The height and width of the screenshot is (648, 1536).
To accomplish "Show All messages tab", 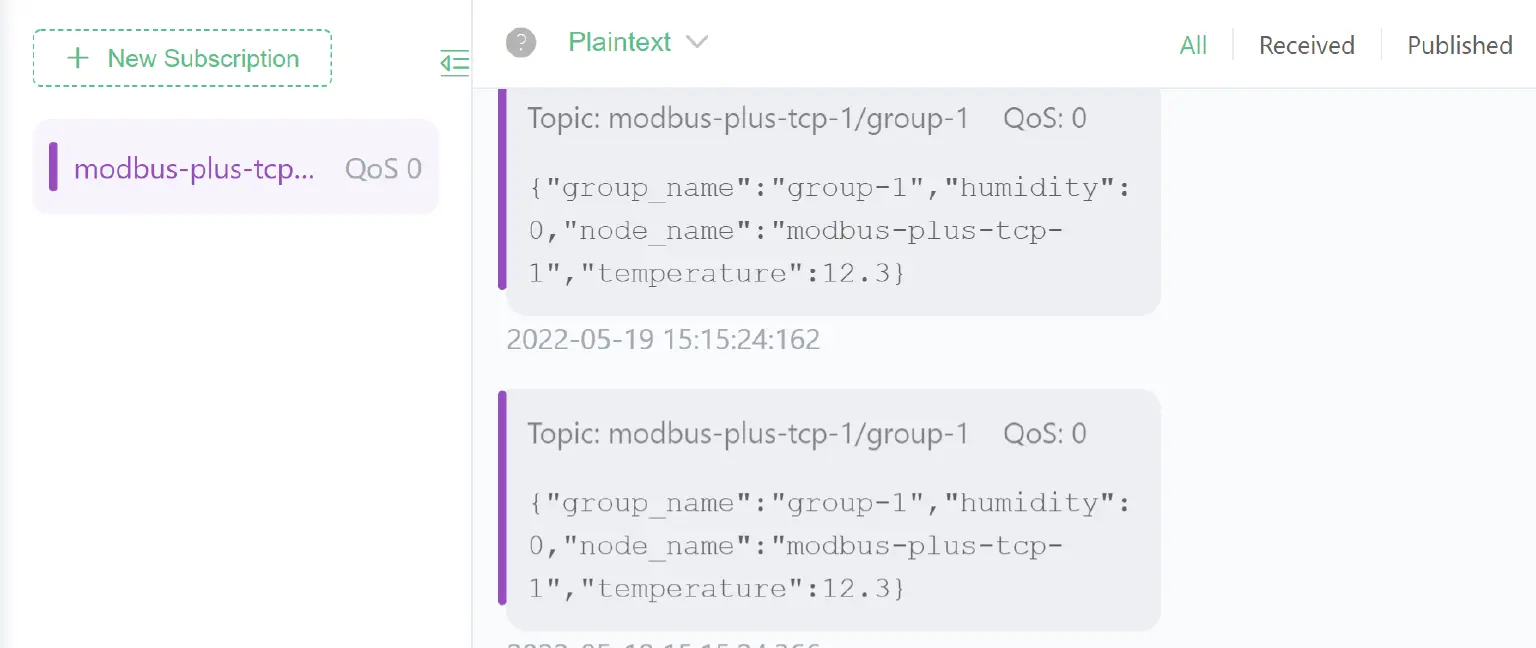I will [x=1193, y=45].
